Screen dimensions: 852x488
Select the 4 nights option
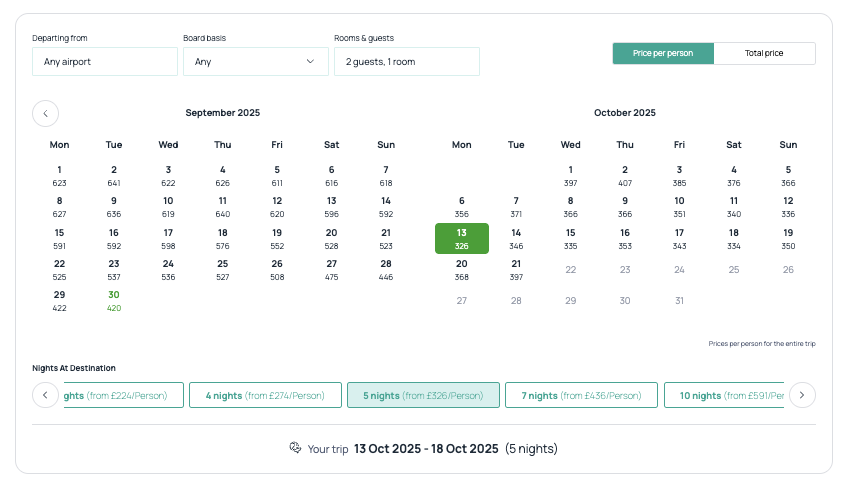[265, 395]
